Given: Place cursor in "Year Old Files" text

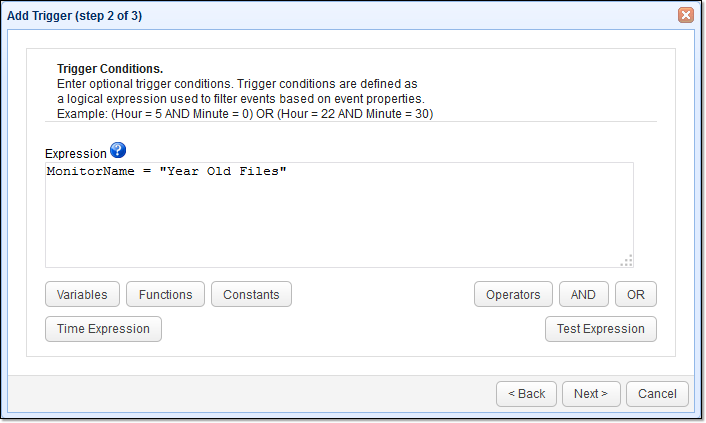Looking at the screenshot, I should tap(227, 172).
